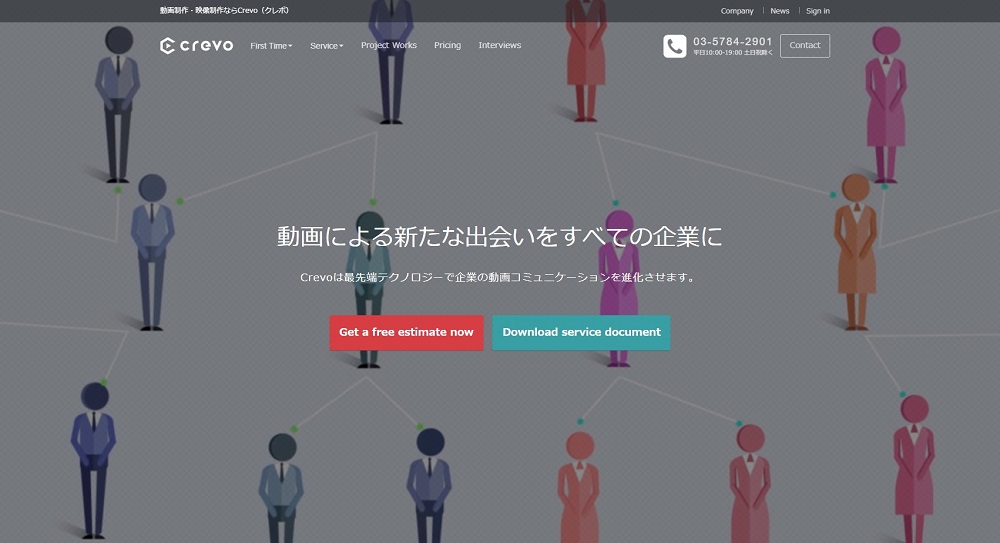The image size is (1000, 543).
Task: Click the top bar tagline 動画制作 - 映像制作ならCrevo
Action: pyautogui.click(x=224, y=11)
